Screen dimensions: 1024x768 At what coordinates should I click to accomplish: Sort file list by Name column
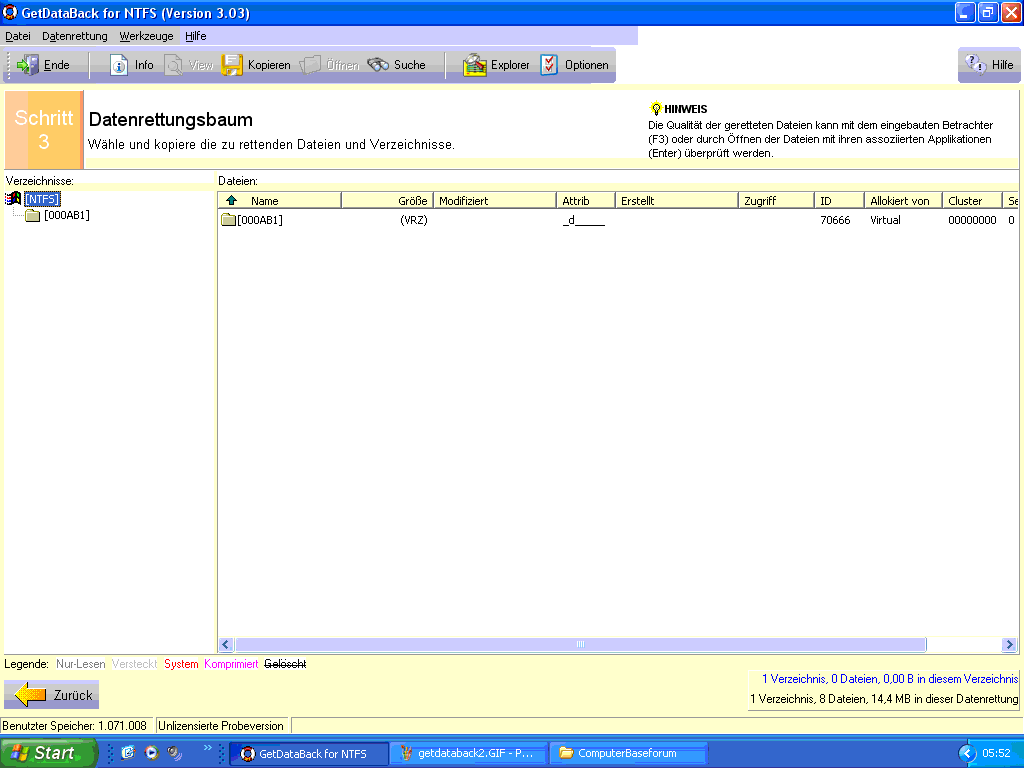(x=280, y=200)
